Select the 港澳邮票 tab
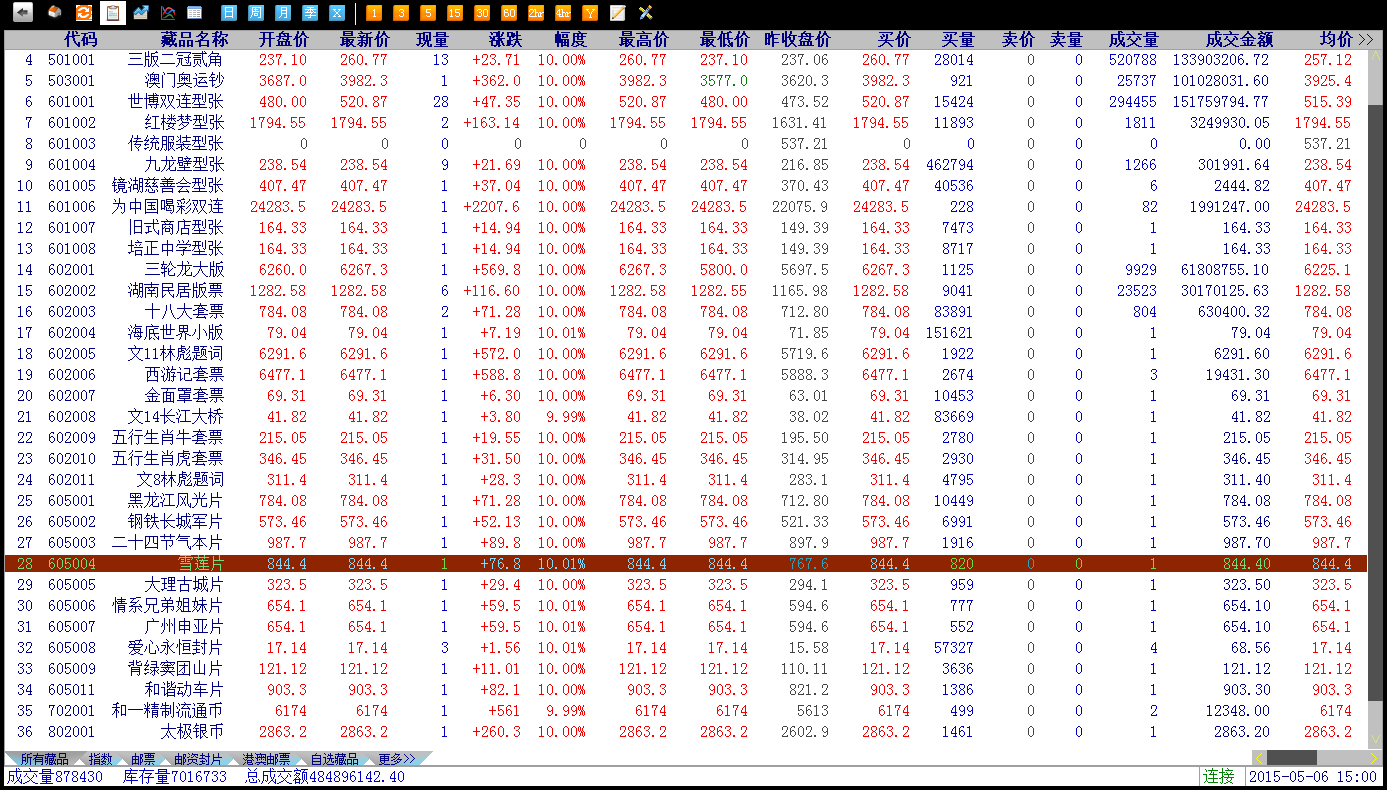This screenshot has height=790, width=1387. (x=266, y=760)
